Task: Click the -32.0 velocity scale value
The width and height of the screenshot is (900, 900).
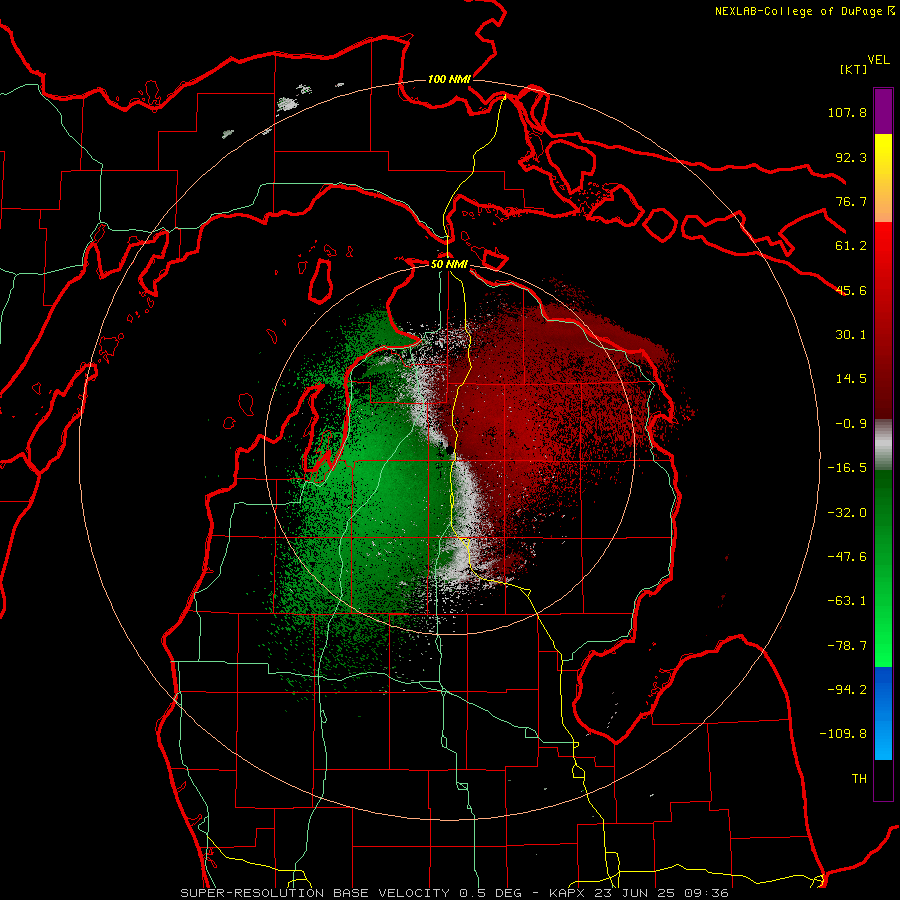Action: tap(847, 513)
